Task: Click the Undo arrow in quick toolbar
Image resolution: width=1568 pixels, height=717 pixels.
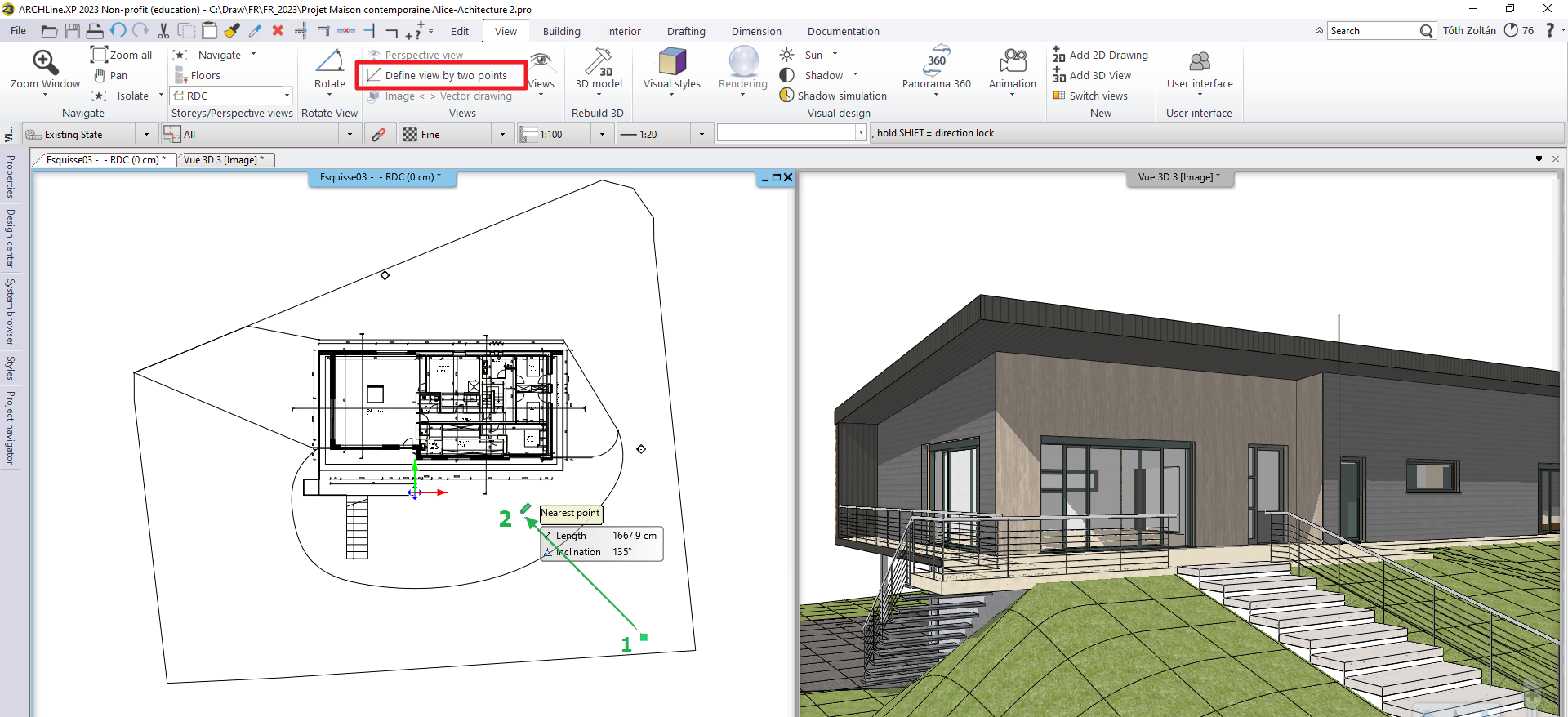Action: pos(118,31)
